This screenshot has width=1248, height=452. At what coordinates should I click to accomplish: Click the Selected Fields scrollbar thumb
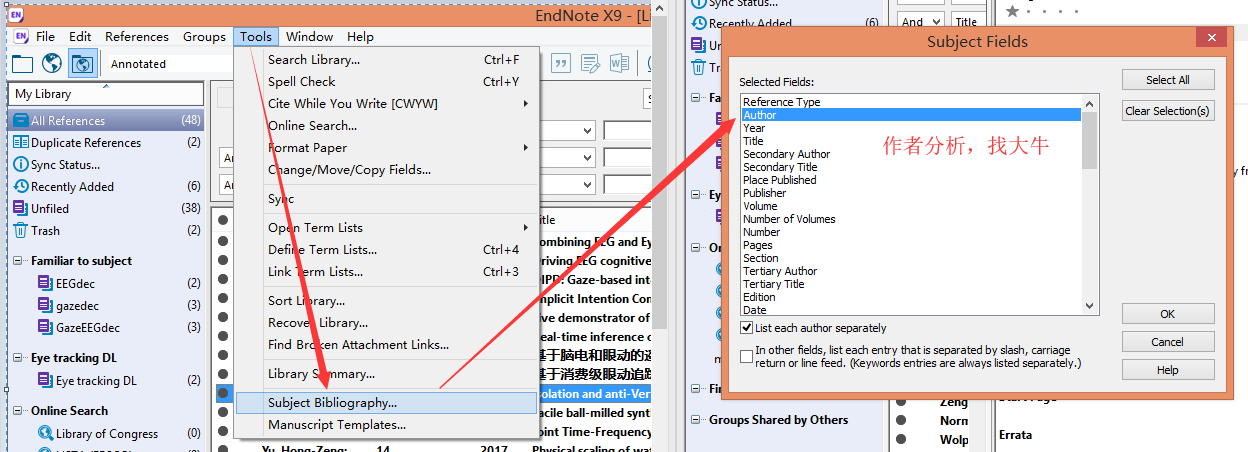tap(1090, 139)
